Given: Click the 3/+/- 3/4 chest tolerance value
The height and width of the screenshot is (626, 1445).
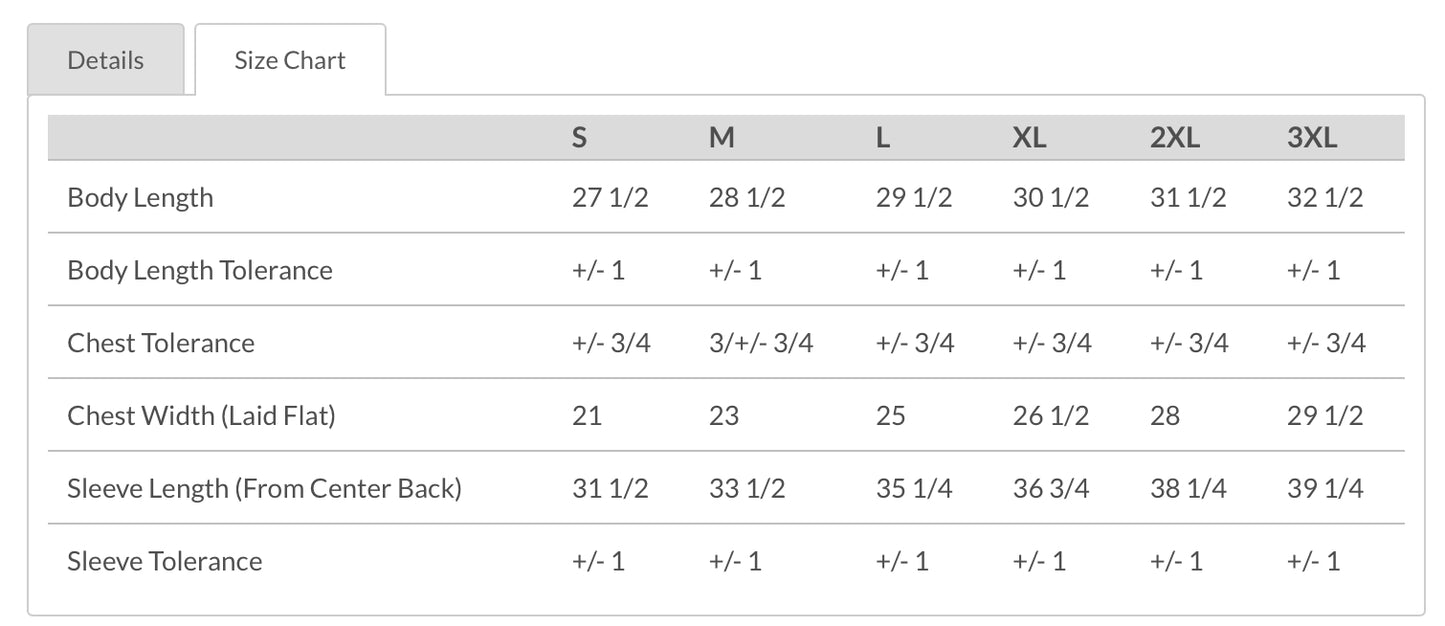Looking at the screenshot, I should coord(761,343).
